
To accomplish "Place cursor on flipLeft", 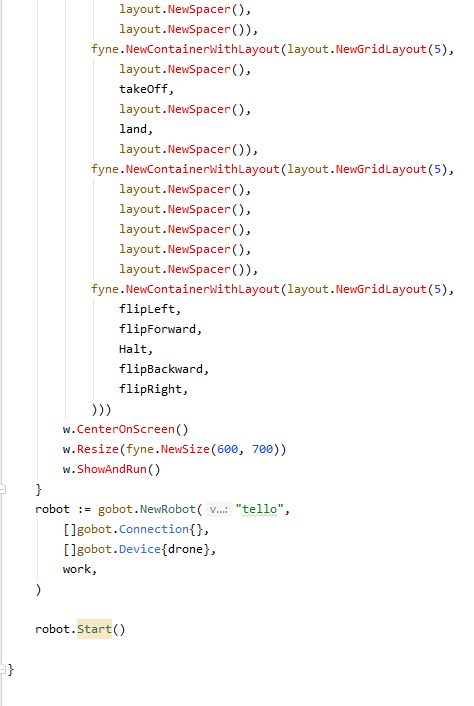I will [147, 309].
